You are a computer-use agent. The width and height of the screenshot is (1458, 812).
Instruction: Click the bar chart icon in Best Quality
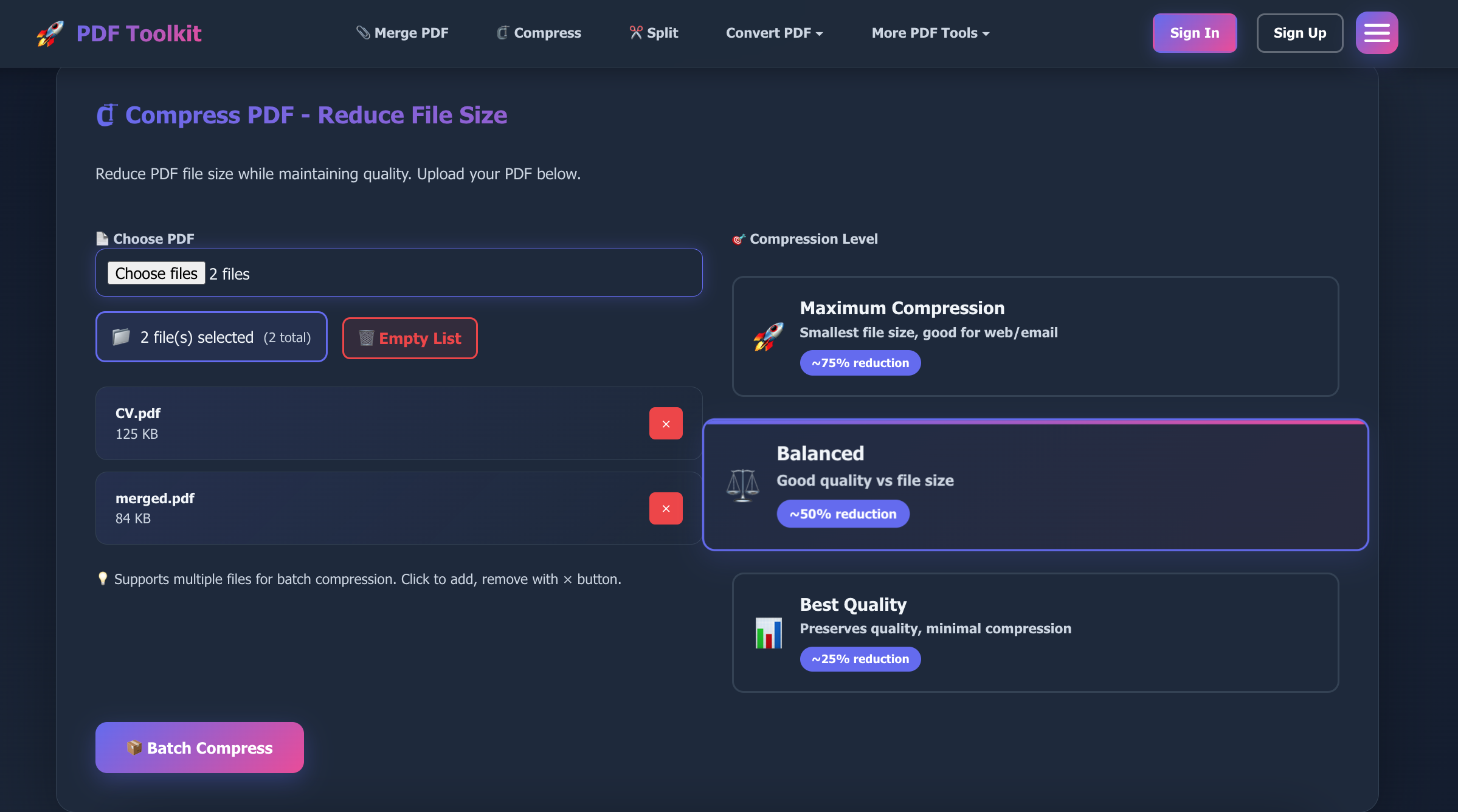pyautogui.click(x=769, y=633)
